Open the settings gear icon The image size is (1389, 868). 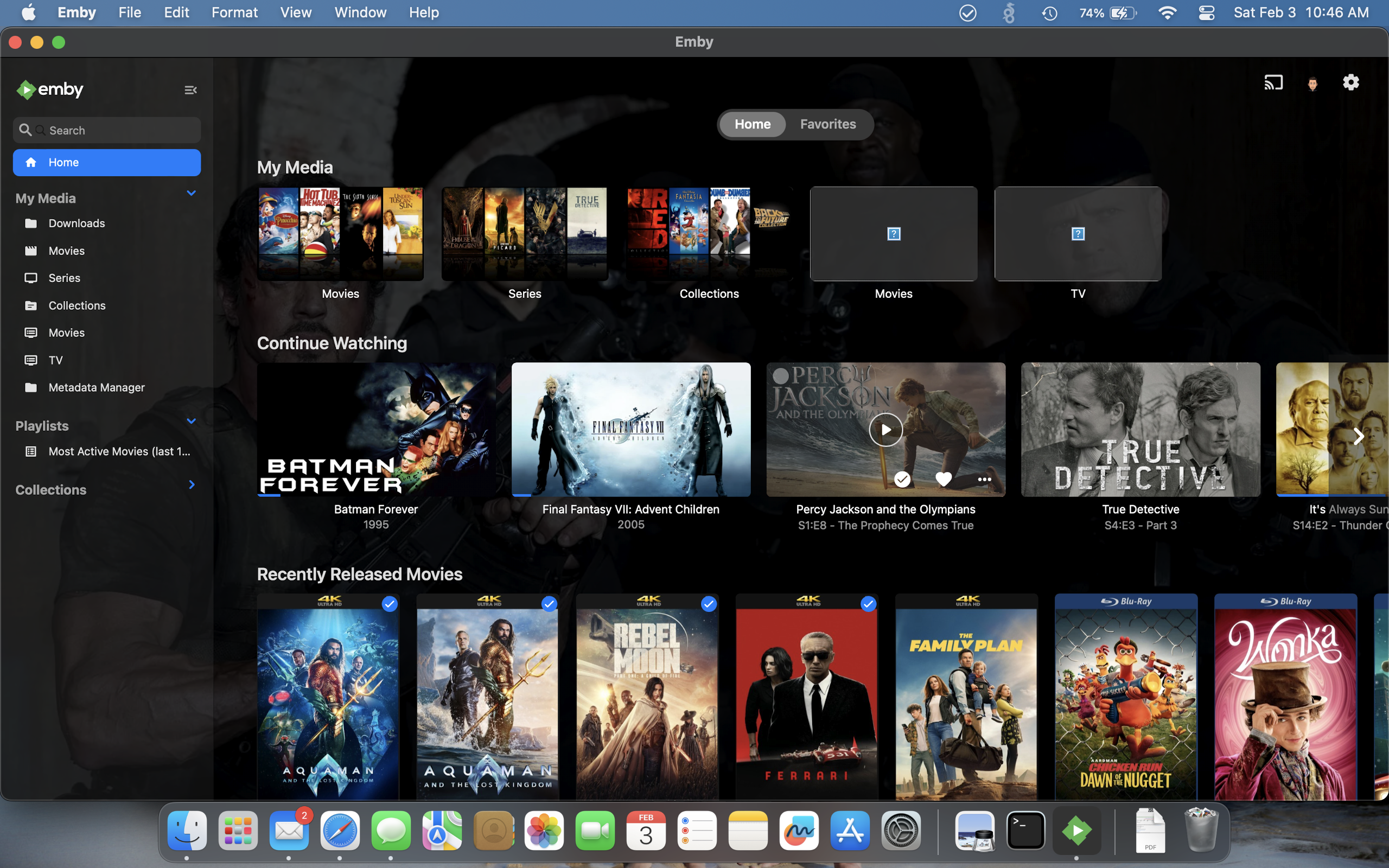point(1350,82)
